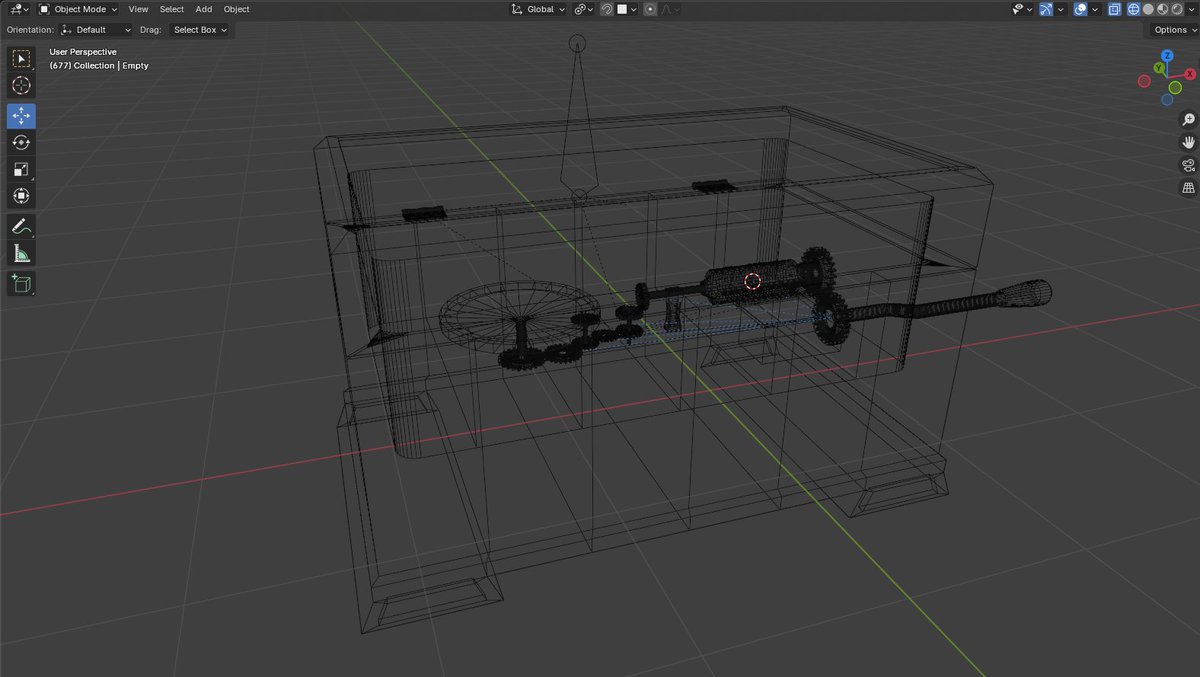This screenshot has height=677, width=1200.
Task: Click the zoom view magnifier icon
Action: [x=1188, y=118]
